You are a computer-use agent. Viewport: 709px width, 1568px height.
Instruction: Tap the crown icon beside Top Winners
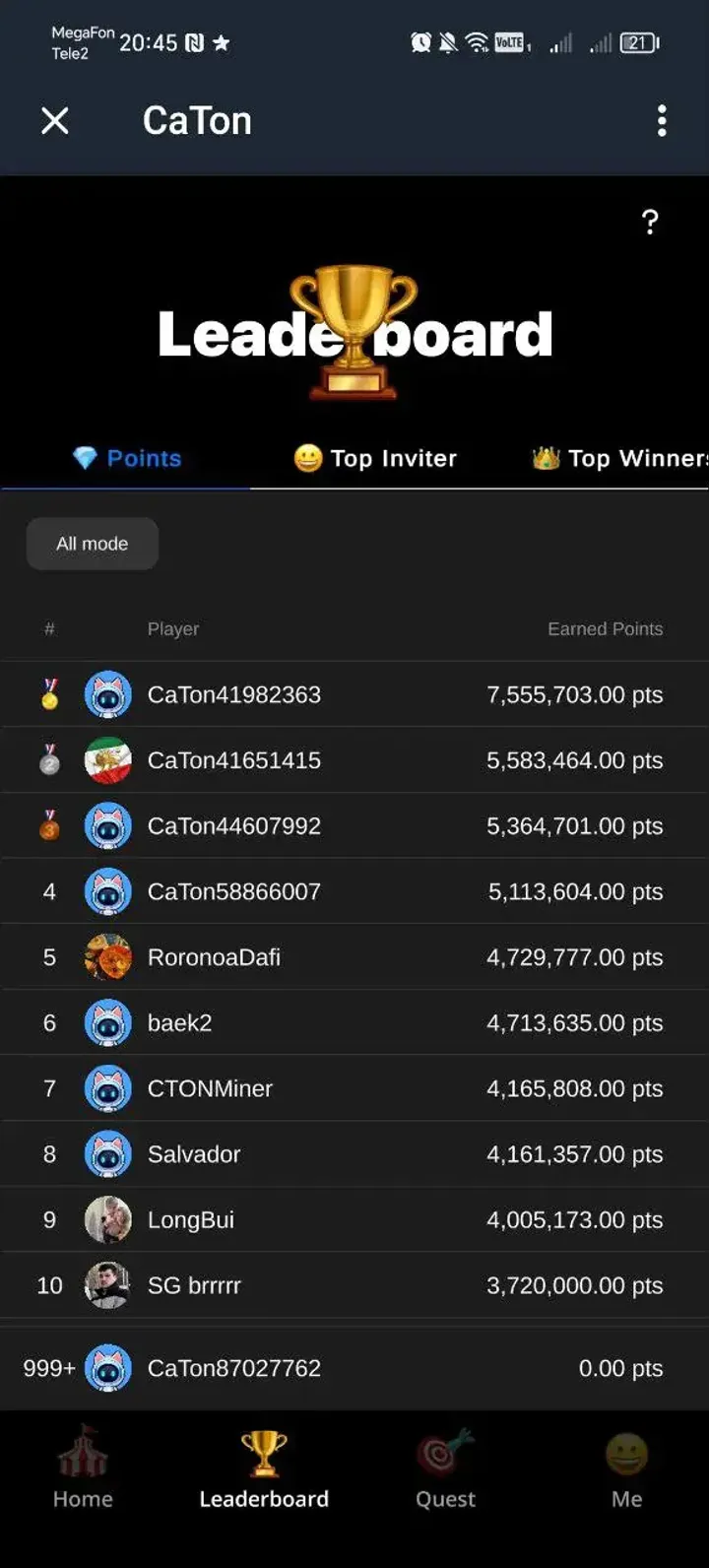click(x=545, y=458)
